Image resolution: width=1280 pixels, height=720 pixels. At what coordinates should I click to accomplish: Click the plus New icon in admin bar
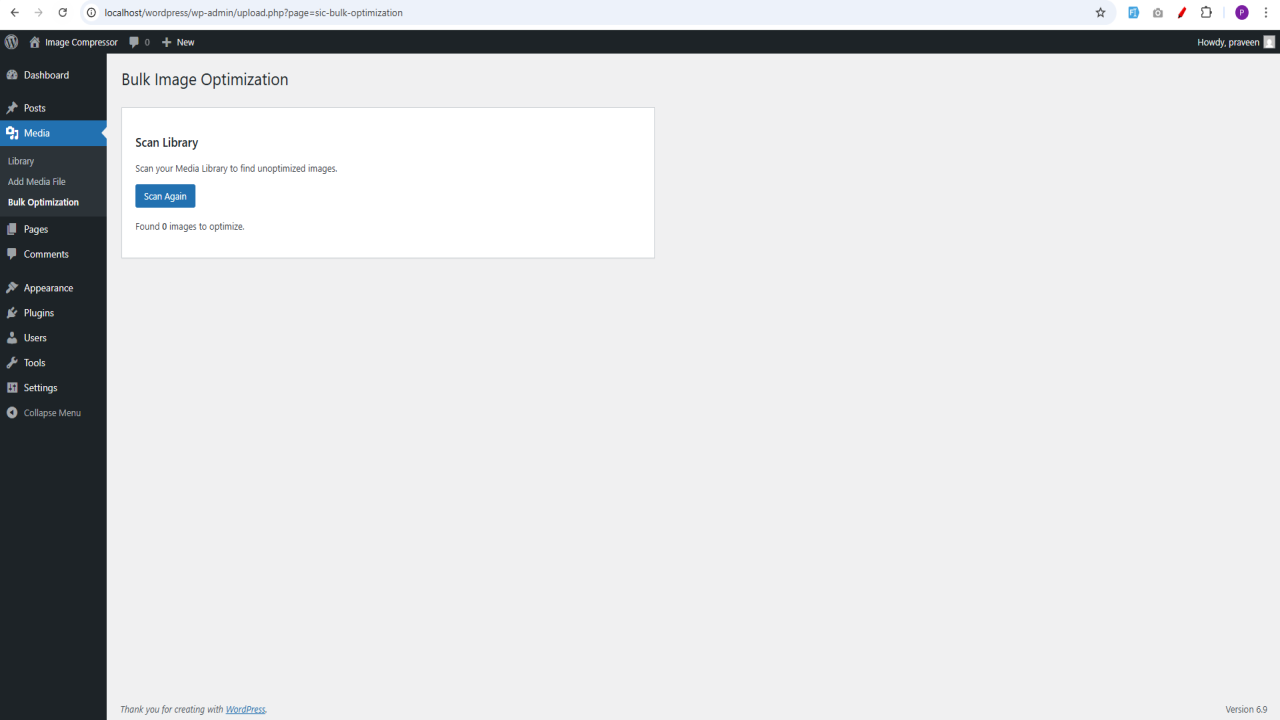pyautogui.click(x=167, y=42)
